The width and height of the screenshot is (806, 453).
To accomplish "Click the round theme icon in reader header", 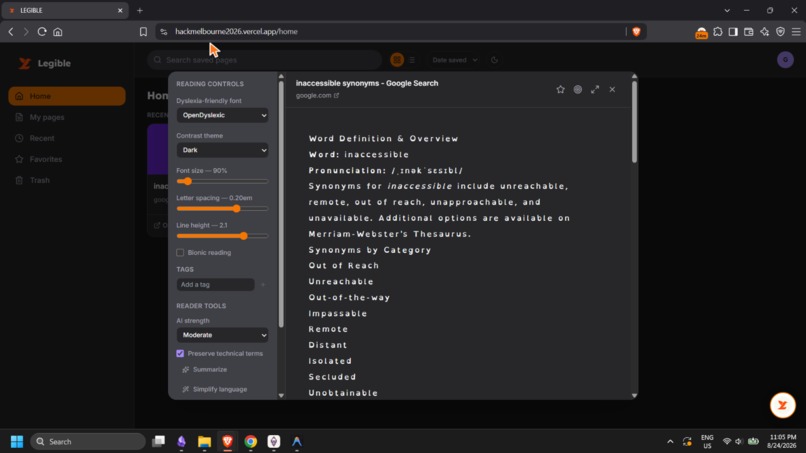I will click(578, 89).
